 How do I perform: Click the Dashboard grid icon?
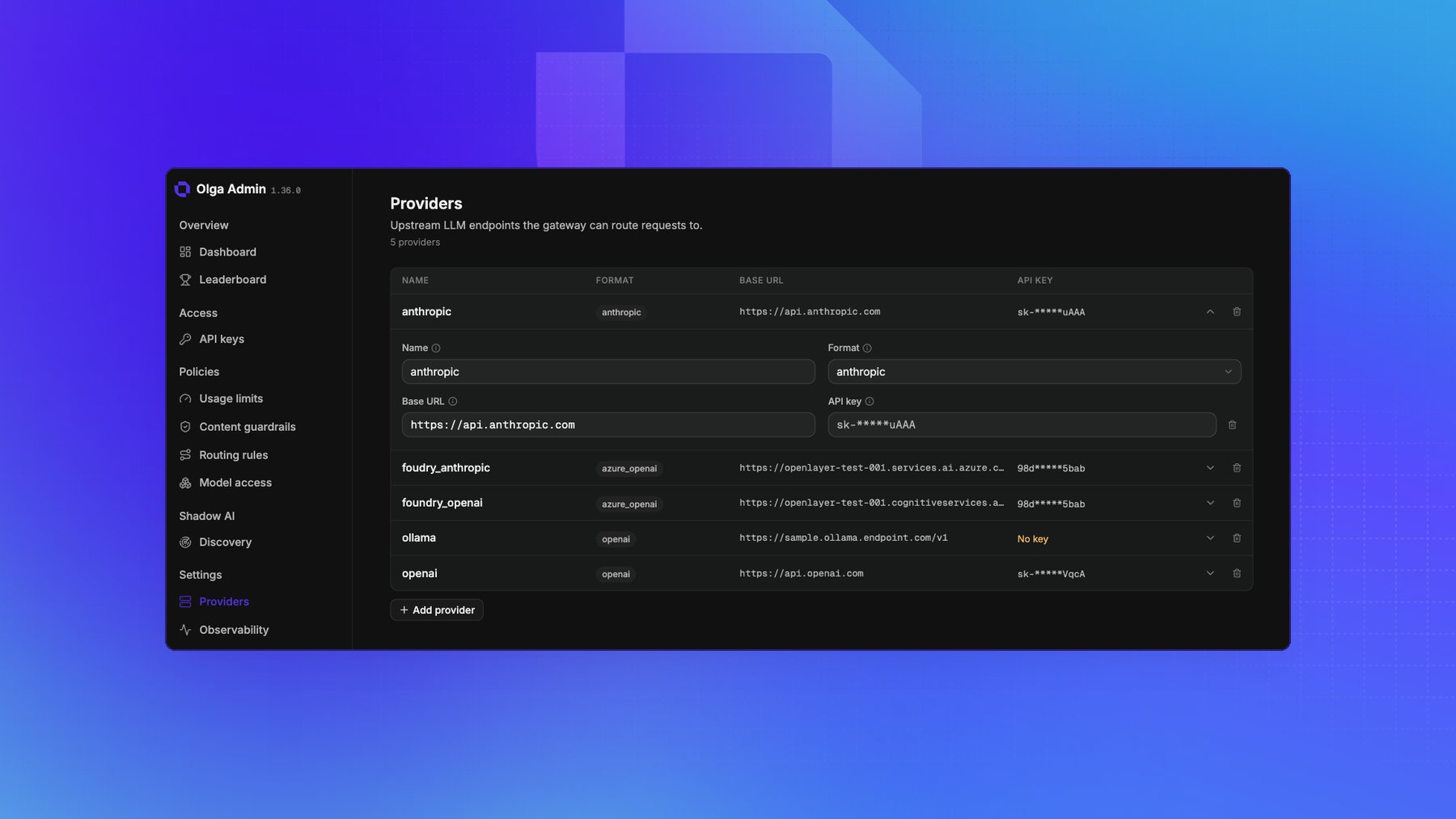pos(185,252)
